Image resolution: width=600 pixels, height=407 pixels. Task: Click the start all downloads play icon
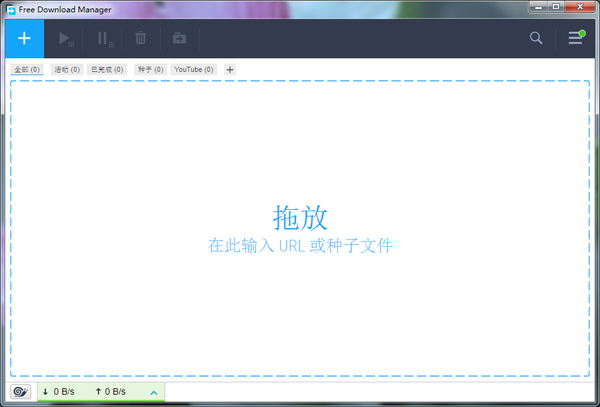click(x=66, y=39)
